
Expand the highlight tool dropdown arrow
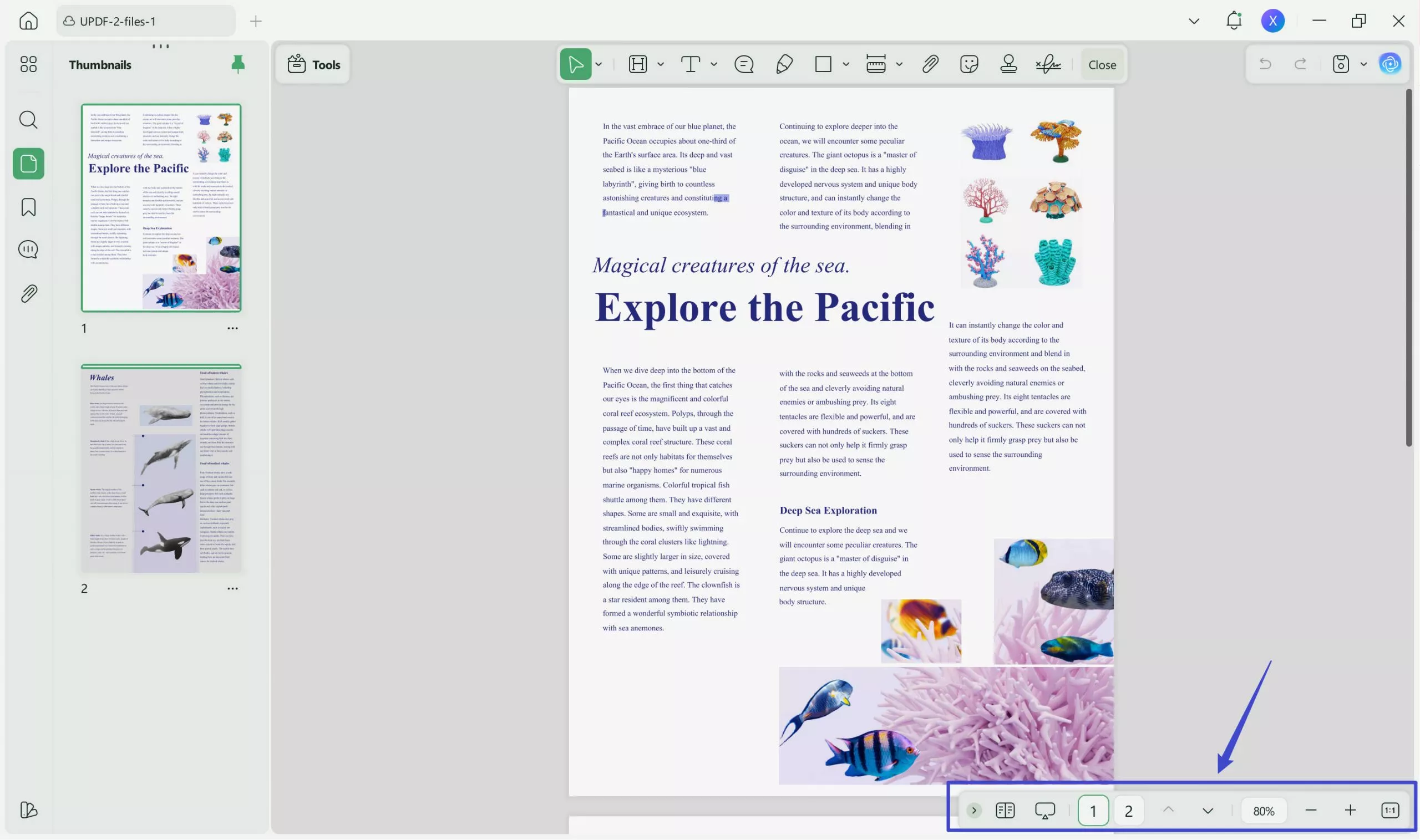point(660,64)
